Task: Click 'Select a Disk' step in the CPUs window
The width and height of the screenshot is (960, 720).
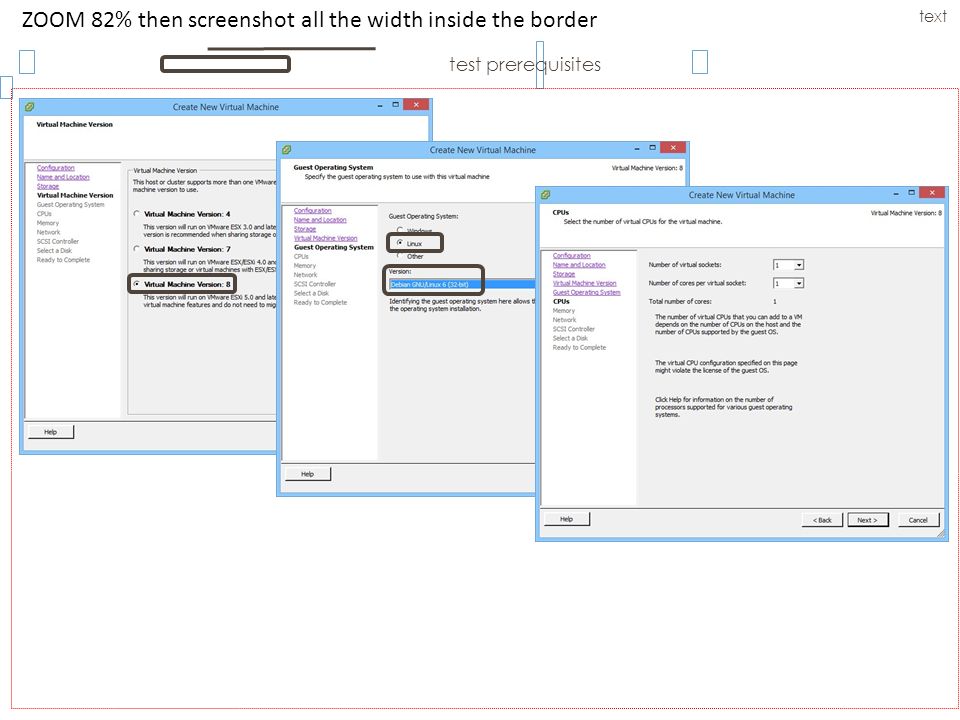Action: [x=569, y=338]
